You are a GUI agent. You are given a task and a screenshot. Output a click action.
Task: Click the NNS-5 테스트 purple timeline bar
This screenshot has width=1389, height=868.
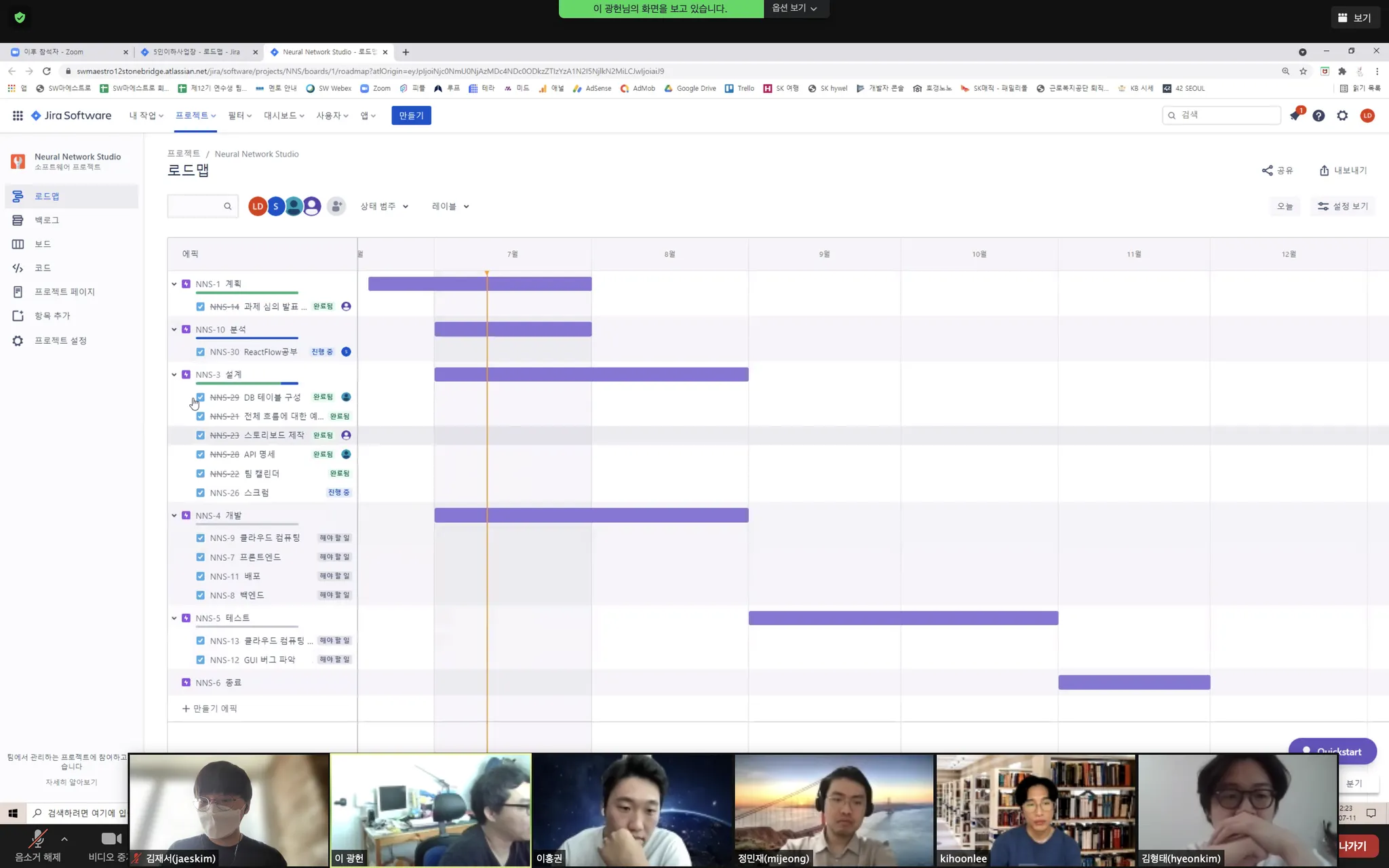pos(903,618)
